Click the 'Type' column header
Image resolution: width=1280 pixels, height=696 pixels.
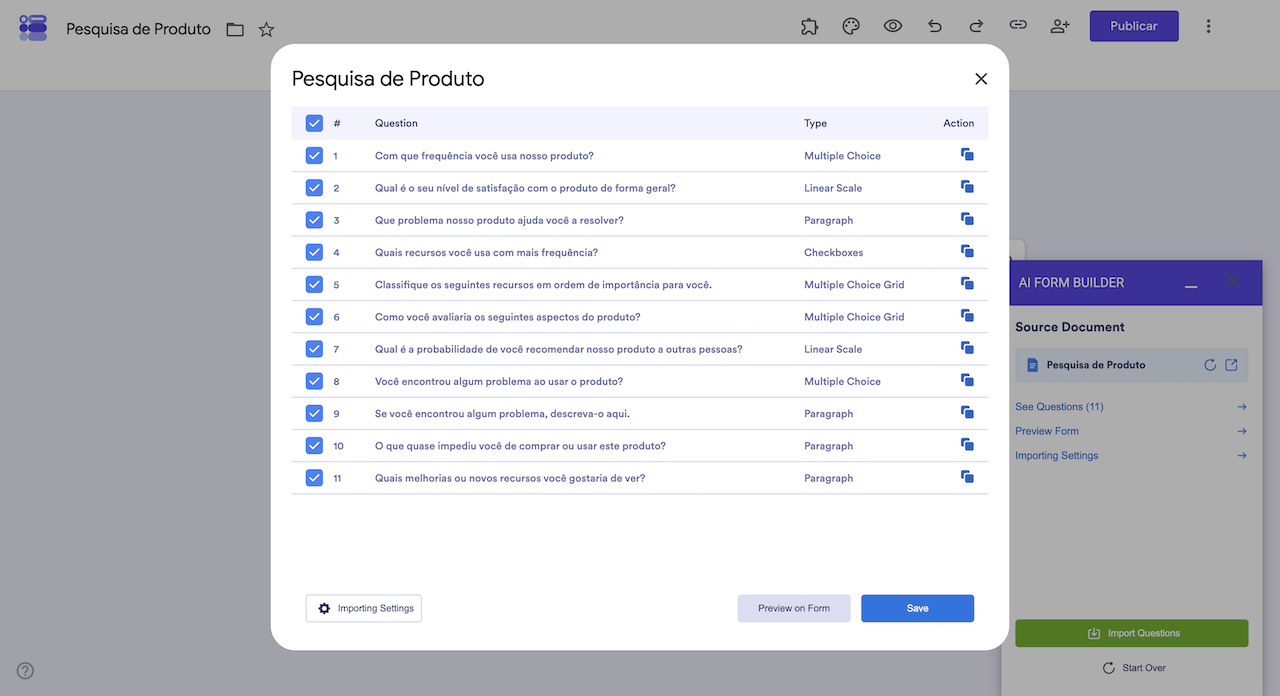(x=816, y=123)
